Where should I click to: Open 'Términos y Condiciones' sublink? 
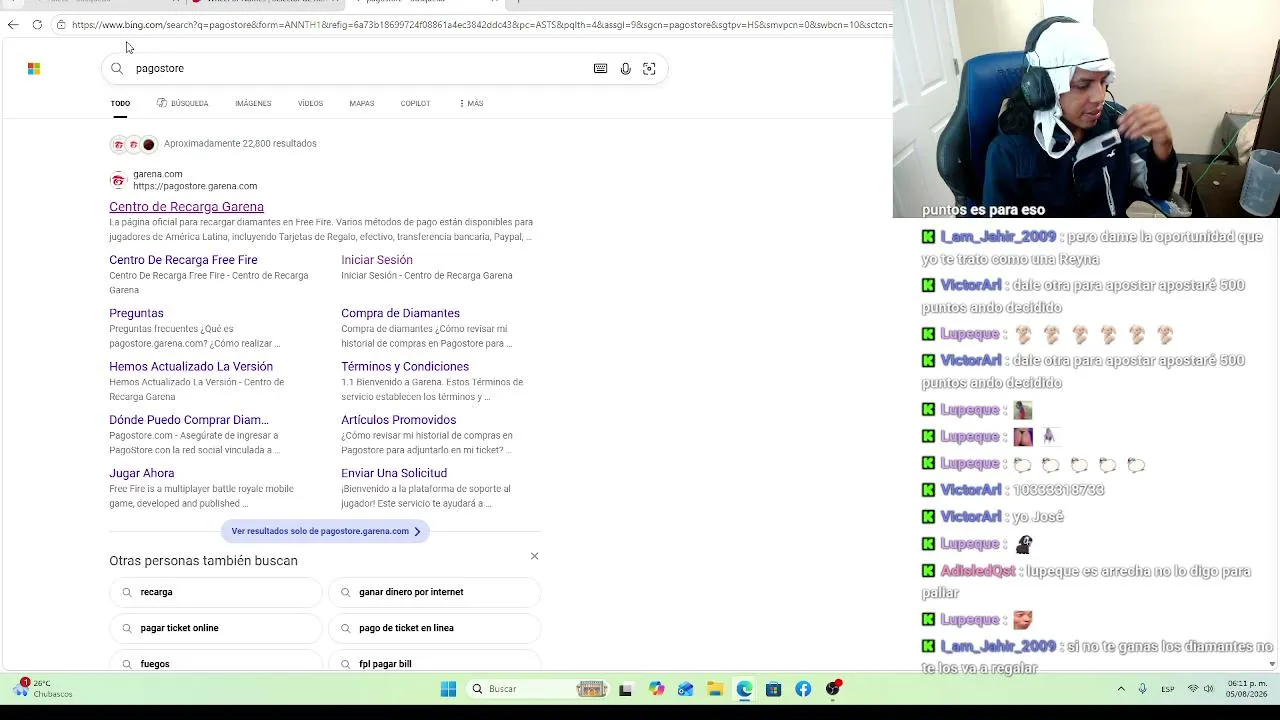(x=405, y=367)
